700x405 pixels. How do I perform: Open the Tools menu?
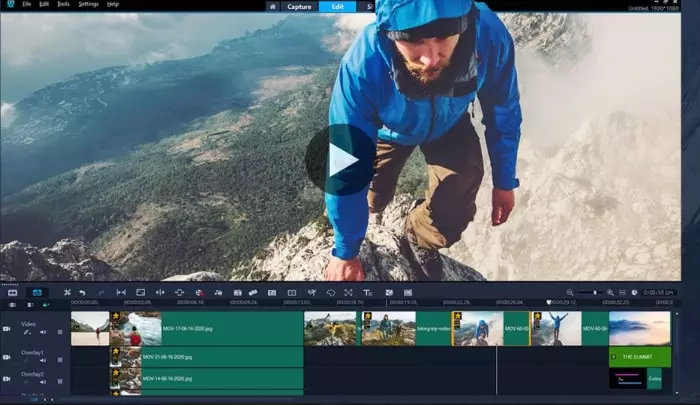(63, 4)
